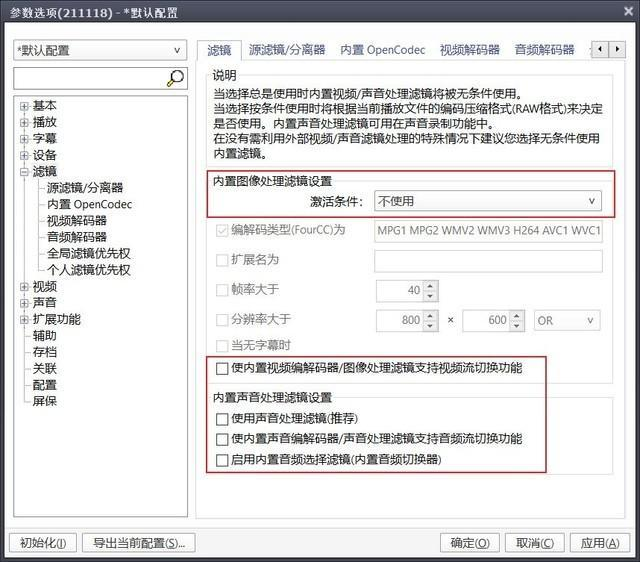Open the 视频解码器 tab
Screen dimensions: 640x562
click(470, 50)
